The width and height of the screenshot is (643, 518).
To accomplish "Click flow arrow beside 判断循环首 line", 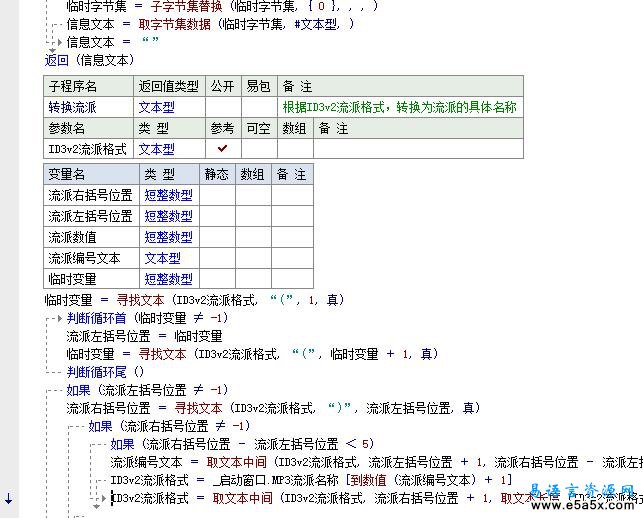I will click(x=60, y=318).
